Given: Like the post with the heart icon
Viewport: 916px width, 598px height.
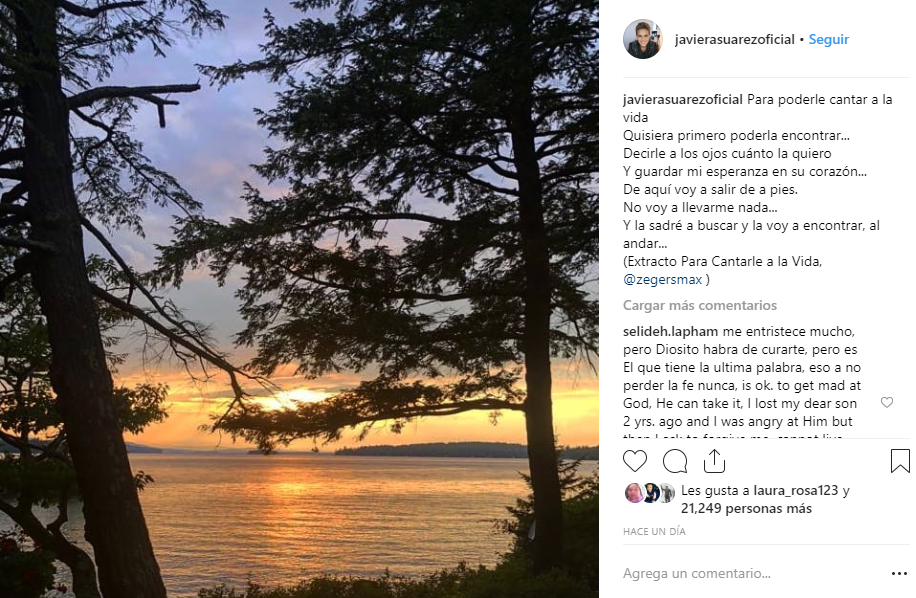Looking at the screenshot, I should point(635,461).
